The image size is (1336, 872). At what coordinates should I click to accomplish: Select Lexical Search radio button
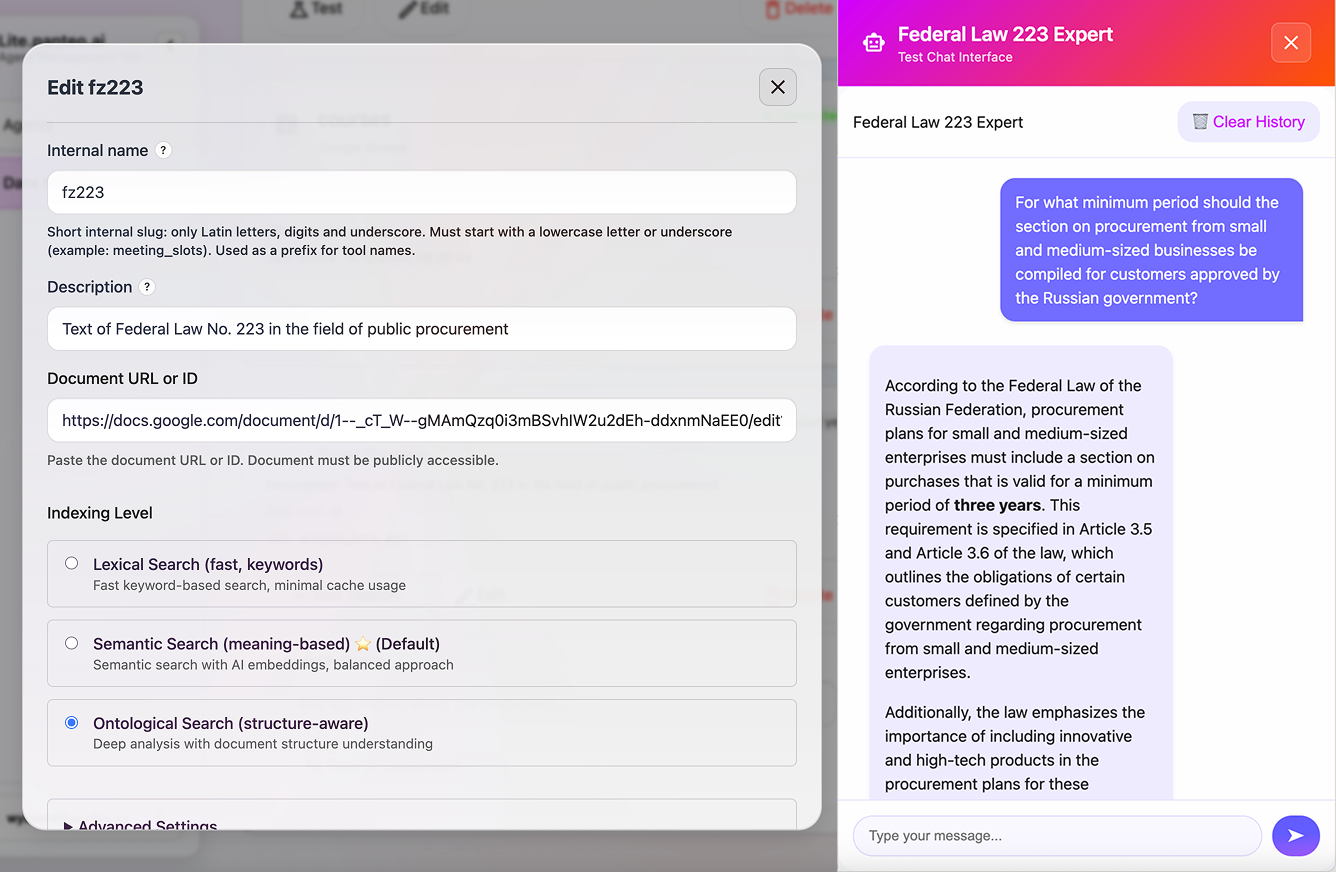tap(72, 563)
